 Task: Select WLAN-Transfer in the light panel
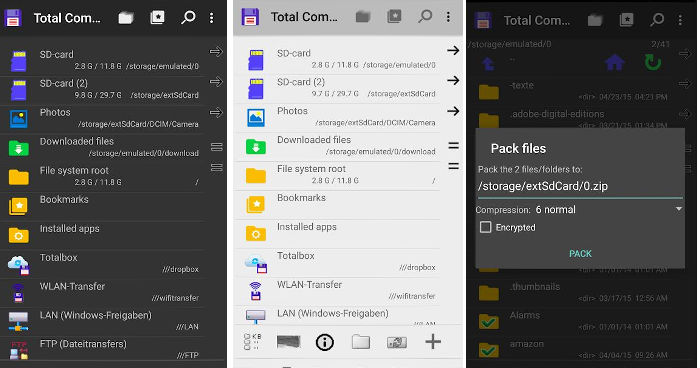point(338,291)
